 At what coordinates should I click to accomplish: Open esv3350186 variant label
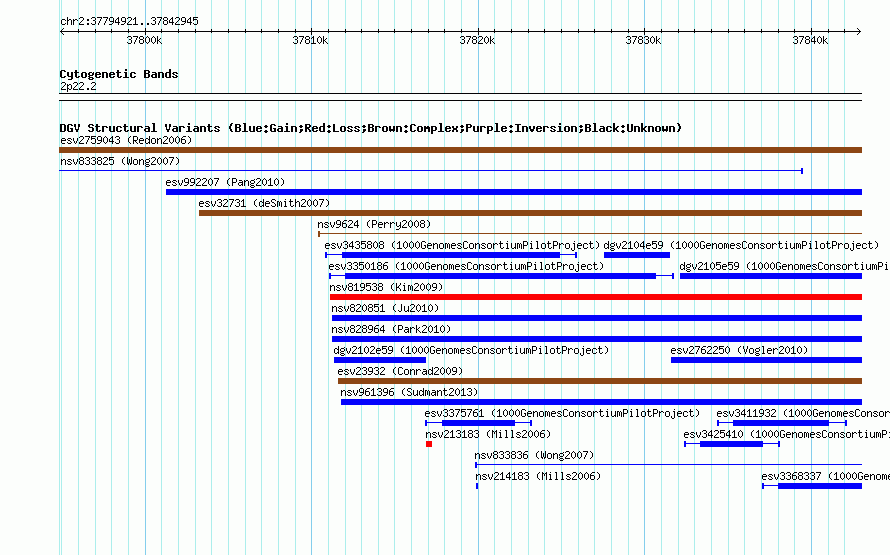466,266
